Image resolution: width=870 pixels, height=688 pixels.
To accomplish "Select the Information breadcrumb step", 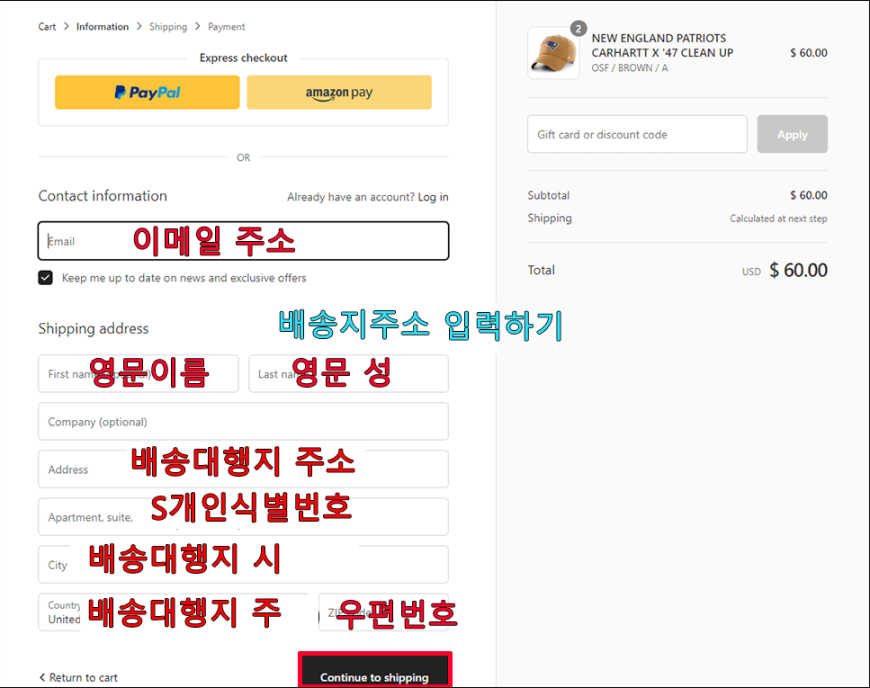I will 102,27.
